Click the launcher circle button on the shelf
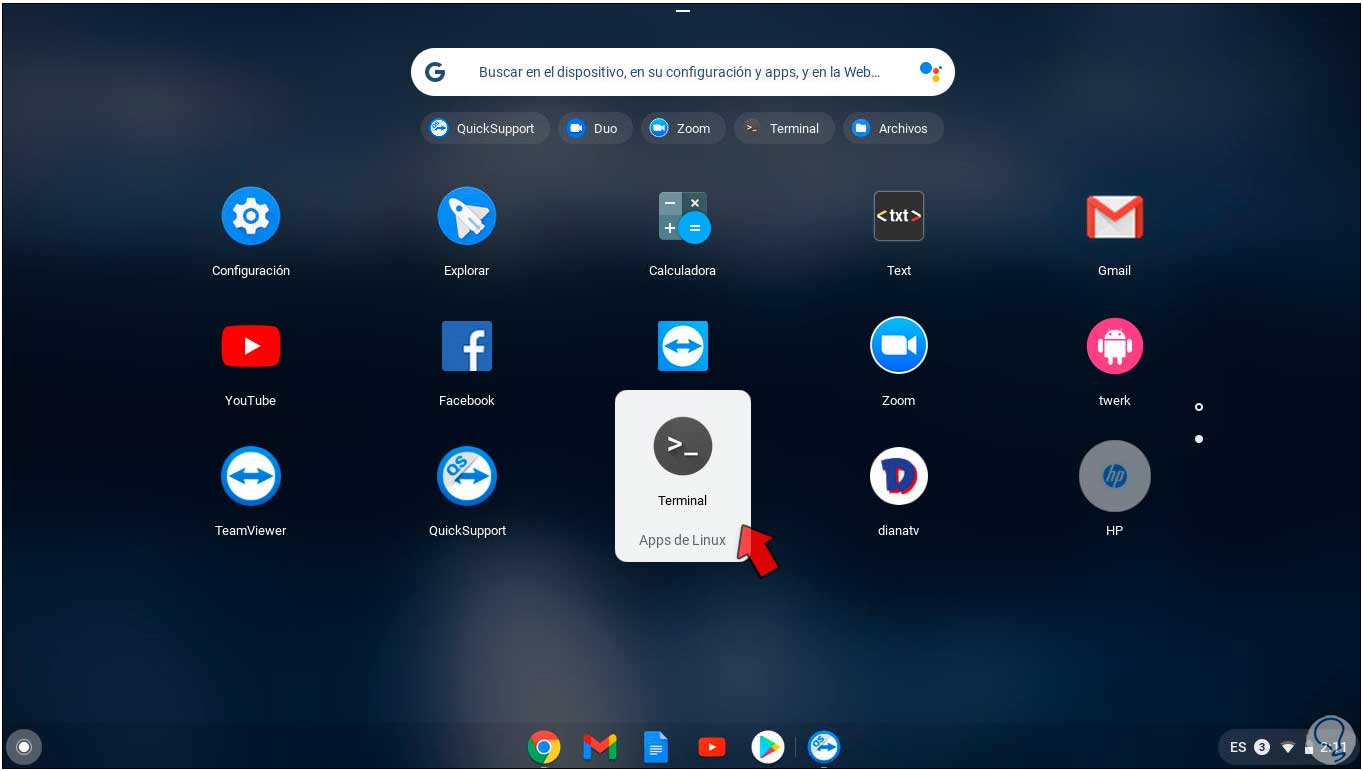This screenshot has height=771, width=1363. point(24,747)
